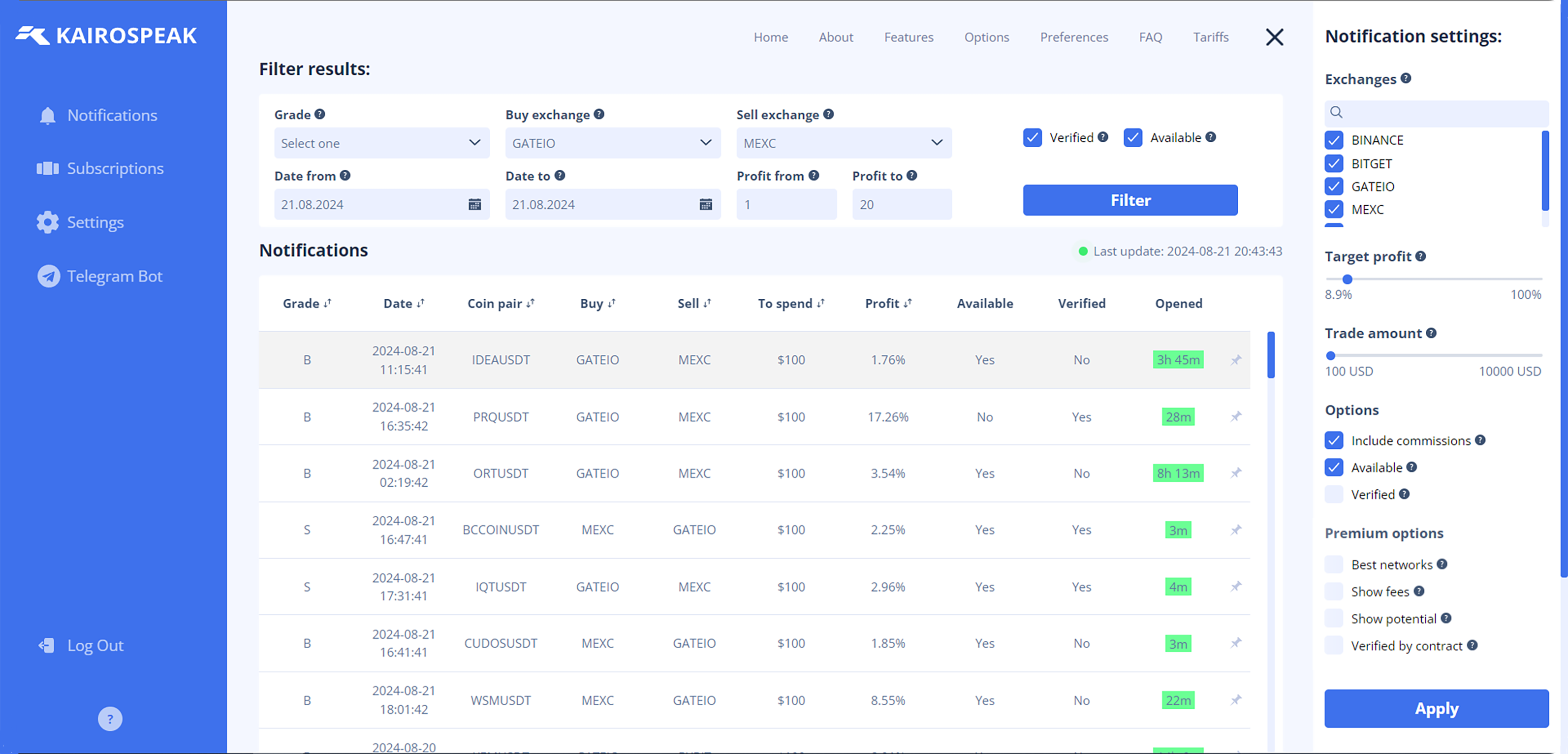This screenshot has height=754, width=1568.
Task: Open Telegram Bot paper-plane icon
Action: pyautogui.click(x=49, y=276)
